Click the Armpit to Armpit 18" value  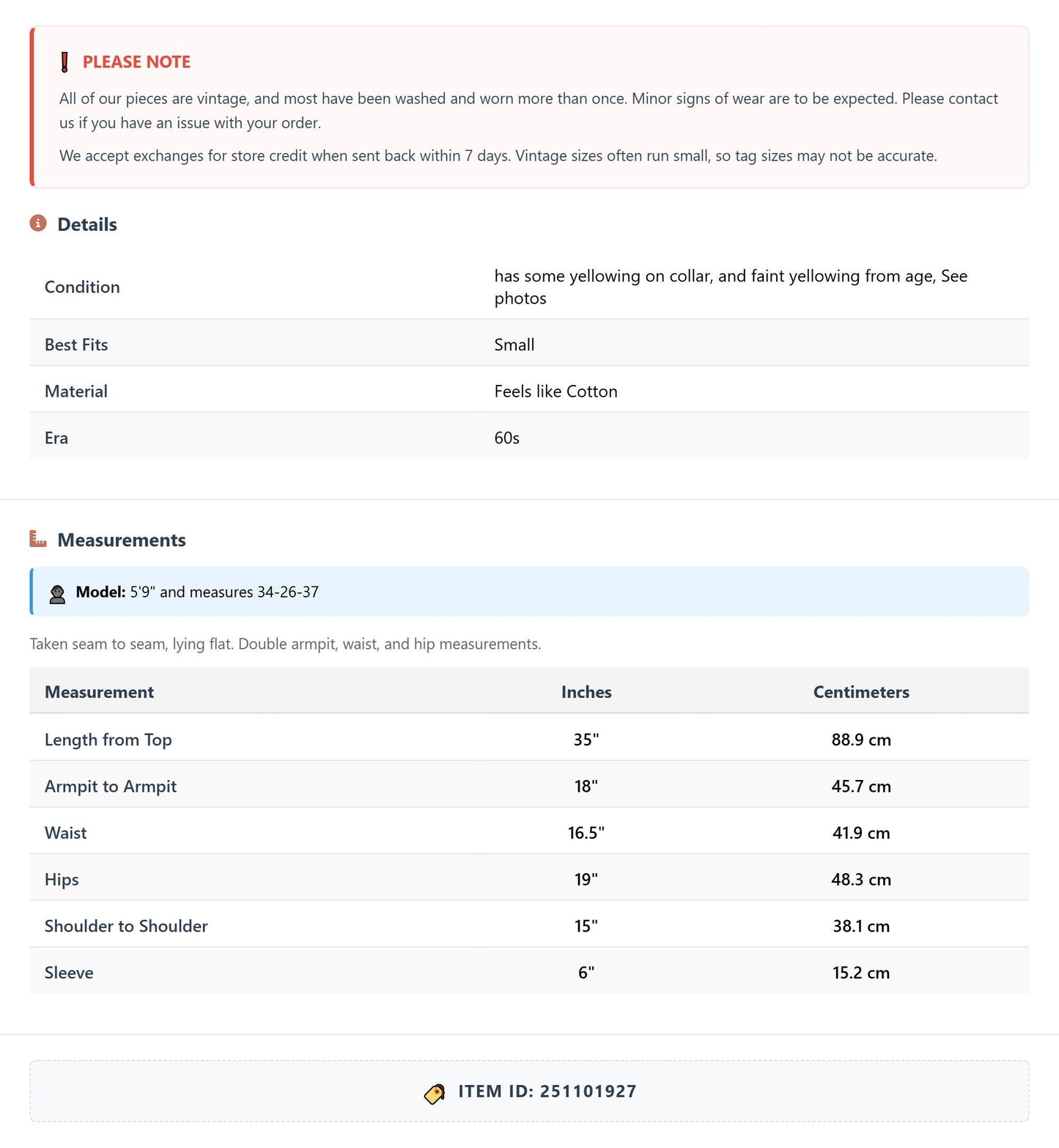[x=586, y=787]
